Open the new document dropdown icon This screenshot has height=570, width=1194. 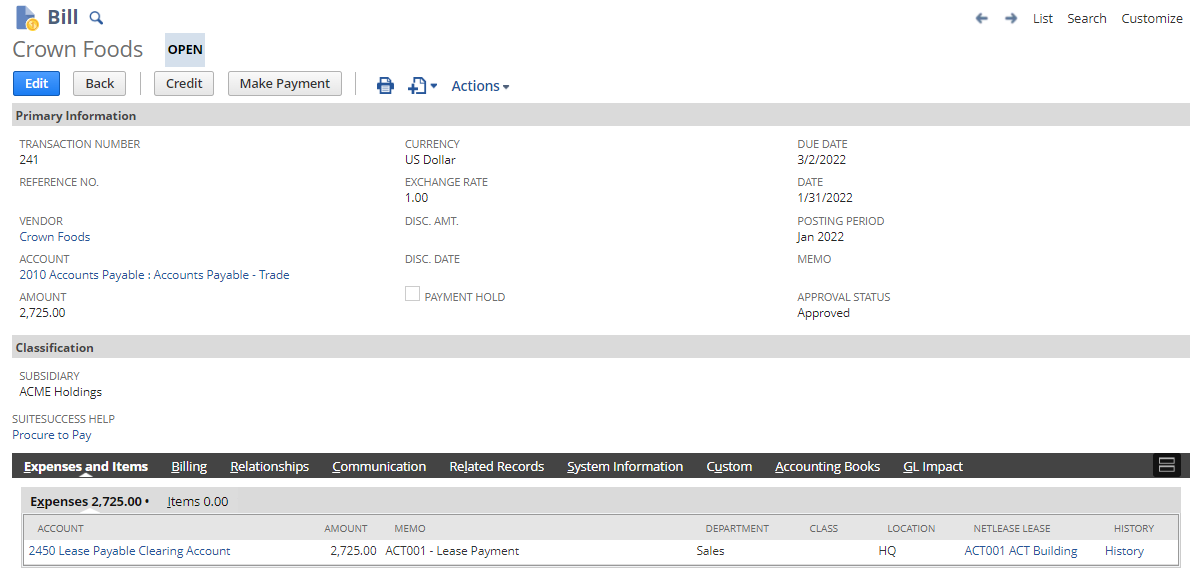[x=422, y=85]
